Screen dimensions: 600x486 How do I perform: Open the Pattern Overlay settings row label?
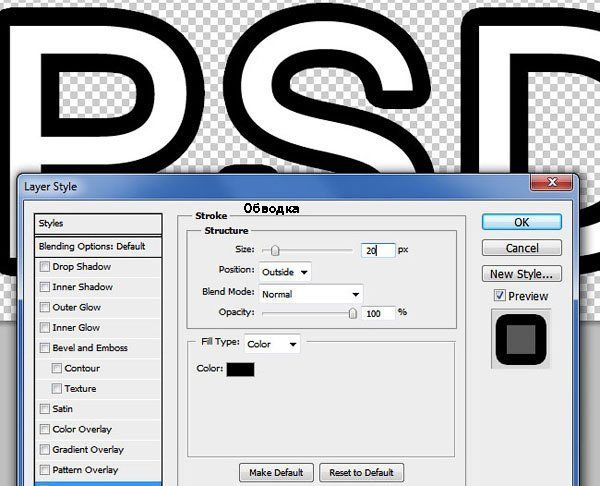[x=85, y=470]
